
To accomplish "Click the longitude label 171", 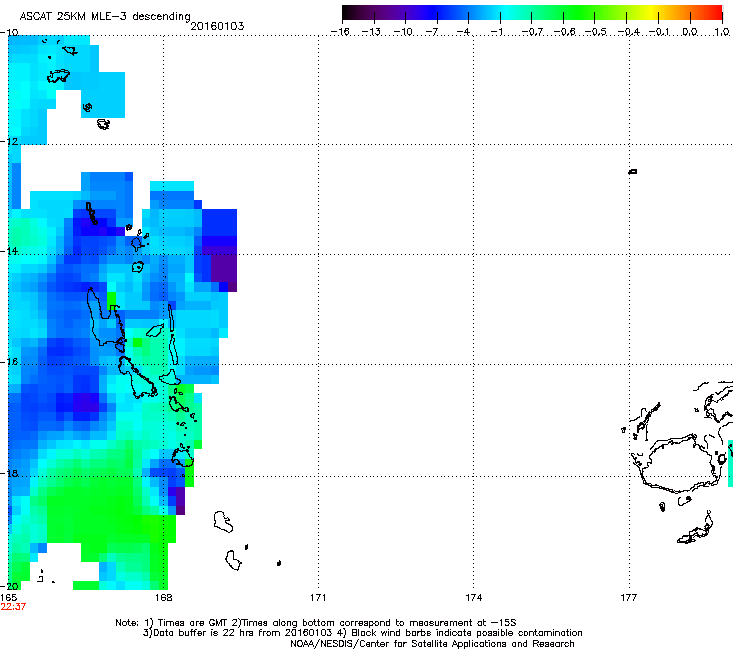I will (318, 598).
